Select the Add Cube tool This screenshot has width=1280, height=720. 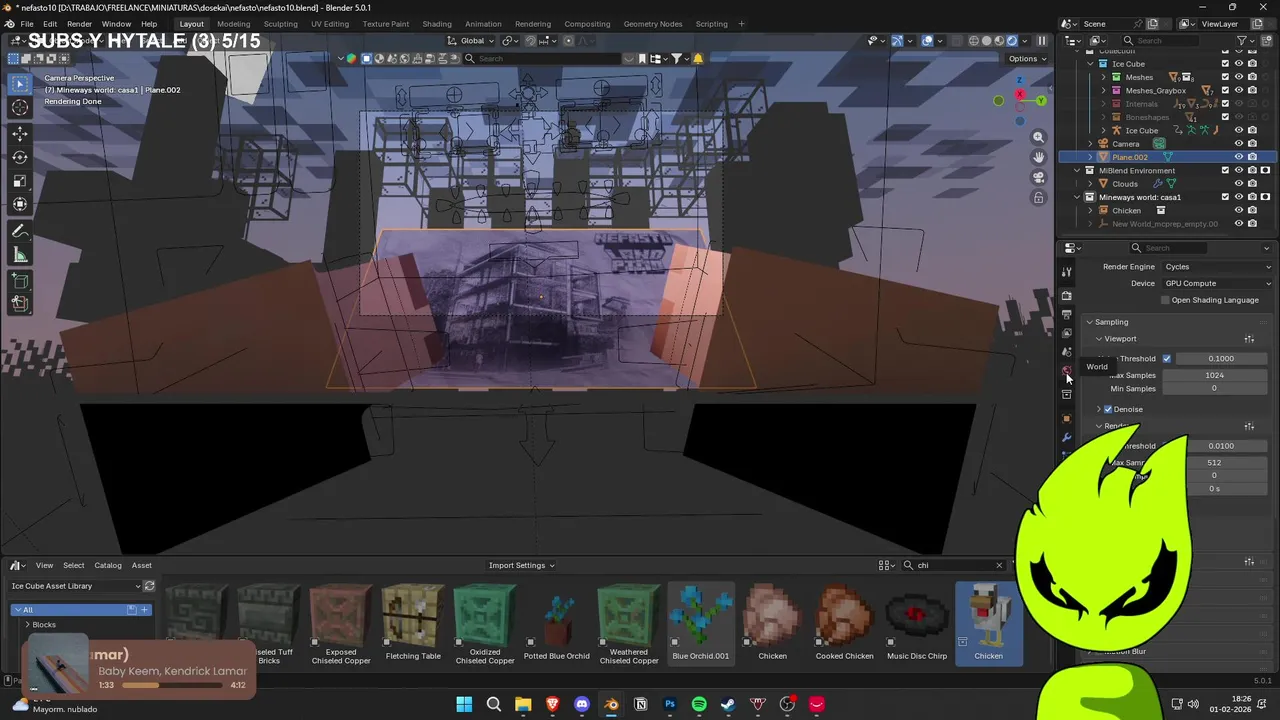point(20,281)
